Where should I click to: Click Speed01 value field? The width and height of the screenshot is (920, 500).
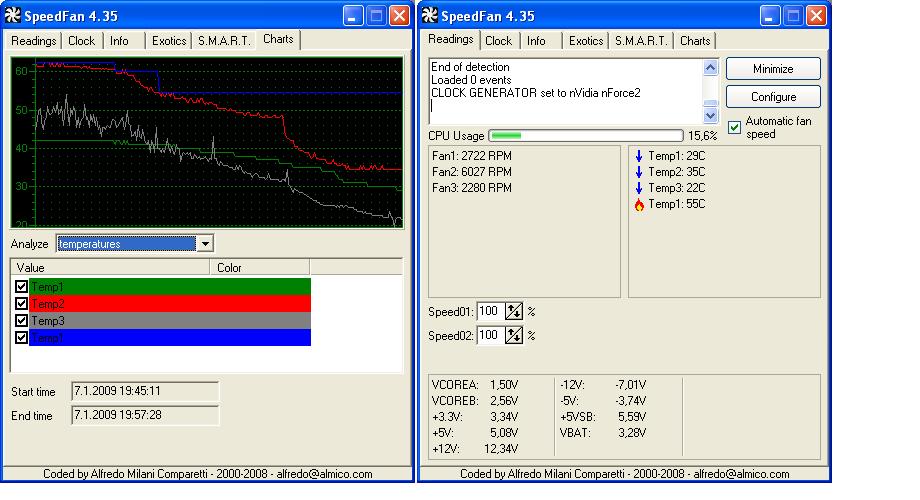click(x=491, y=311)
